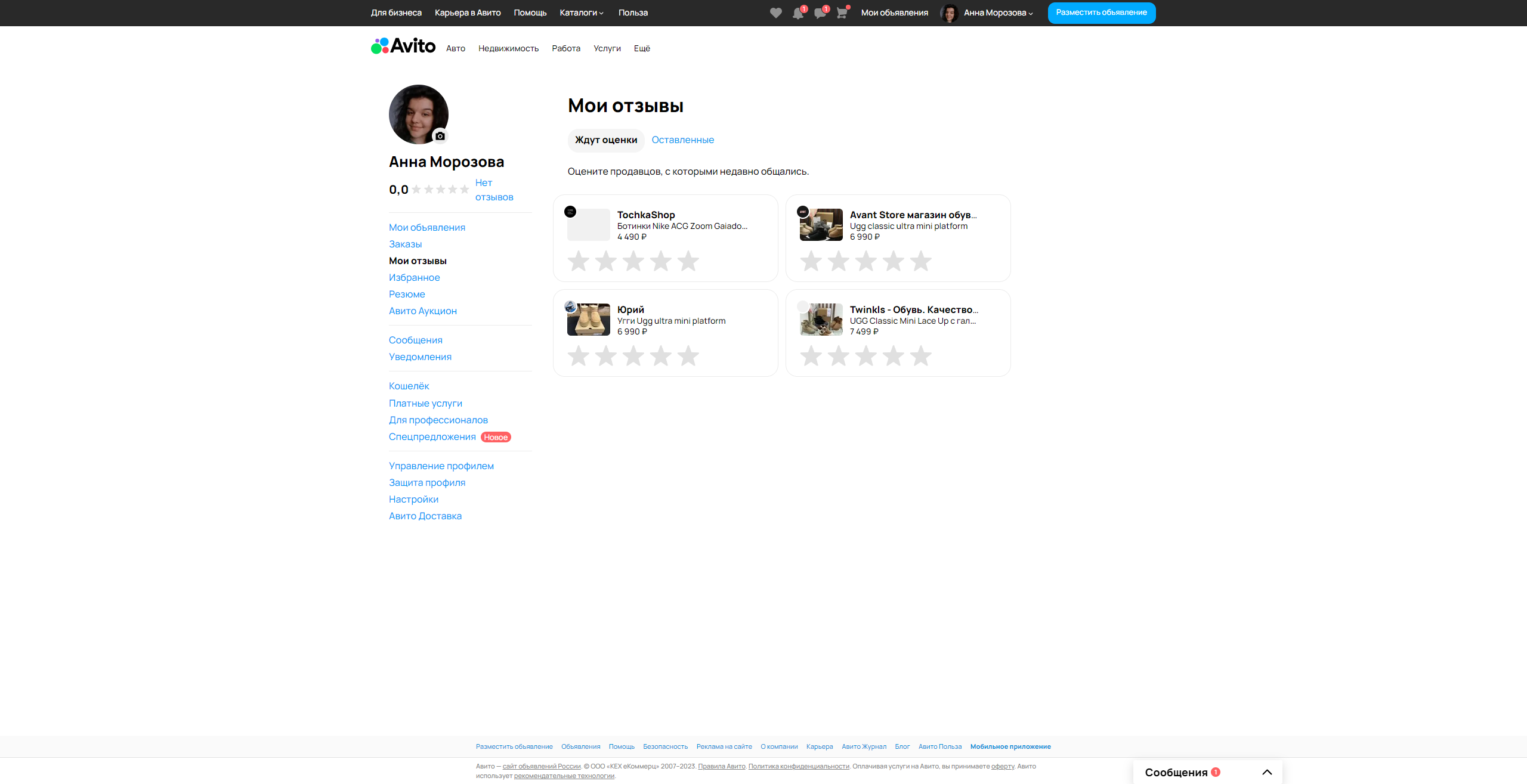
Task: Open Уведомления in sidebar
Action: 421,357
